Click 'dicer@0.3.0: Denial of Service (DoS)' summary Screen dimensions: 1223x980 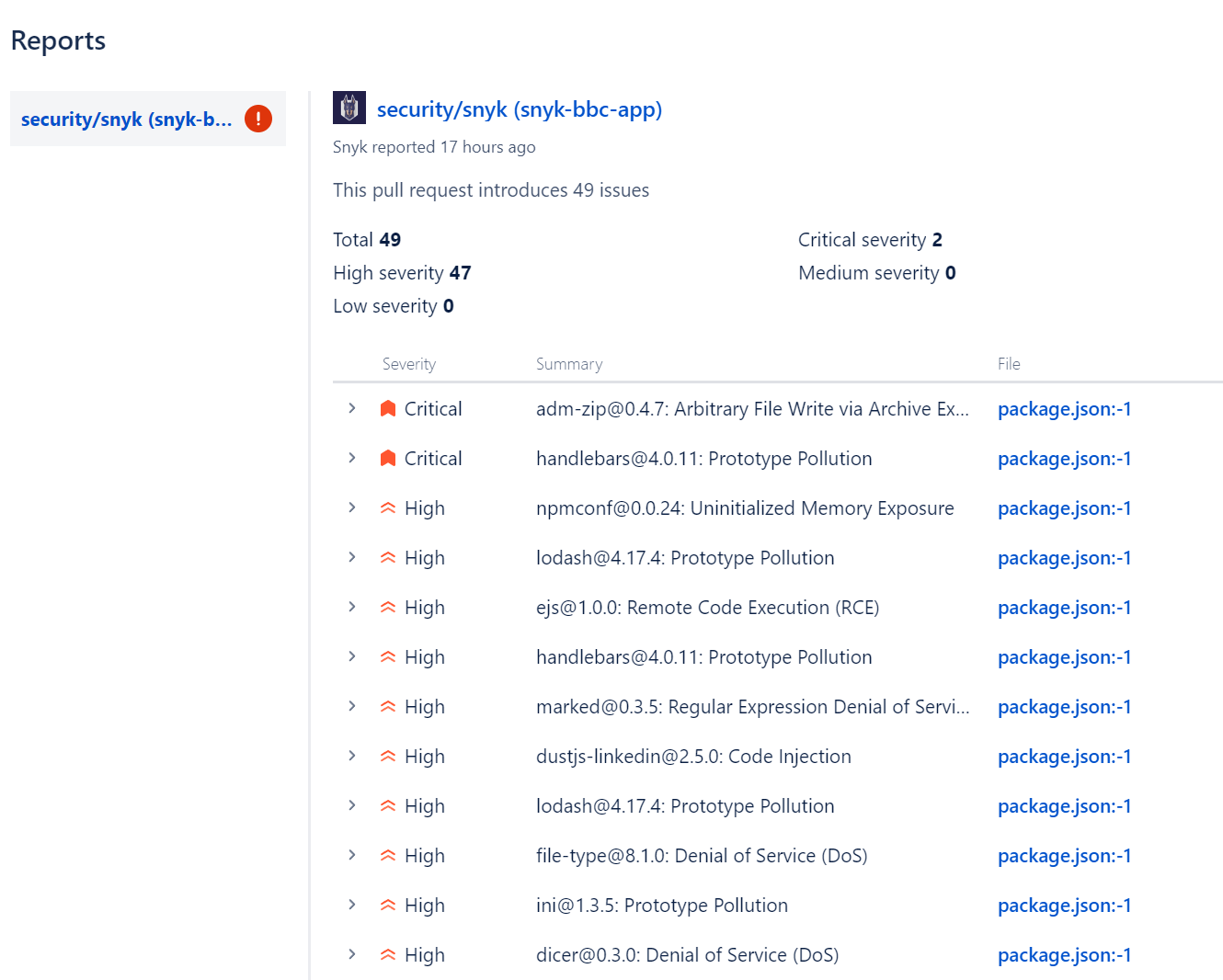coord(687,955)
